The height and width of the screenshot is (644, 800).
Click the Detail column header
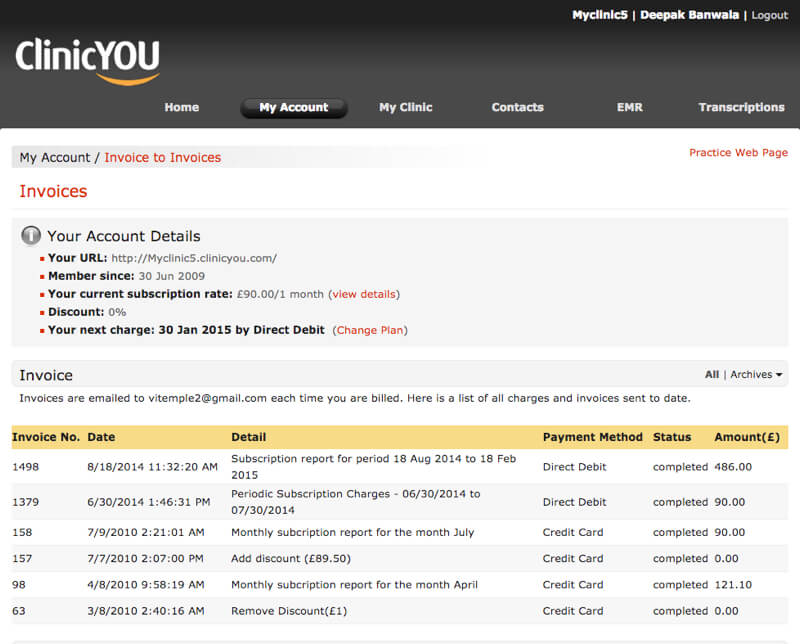(x=248, y=437)
